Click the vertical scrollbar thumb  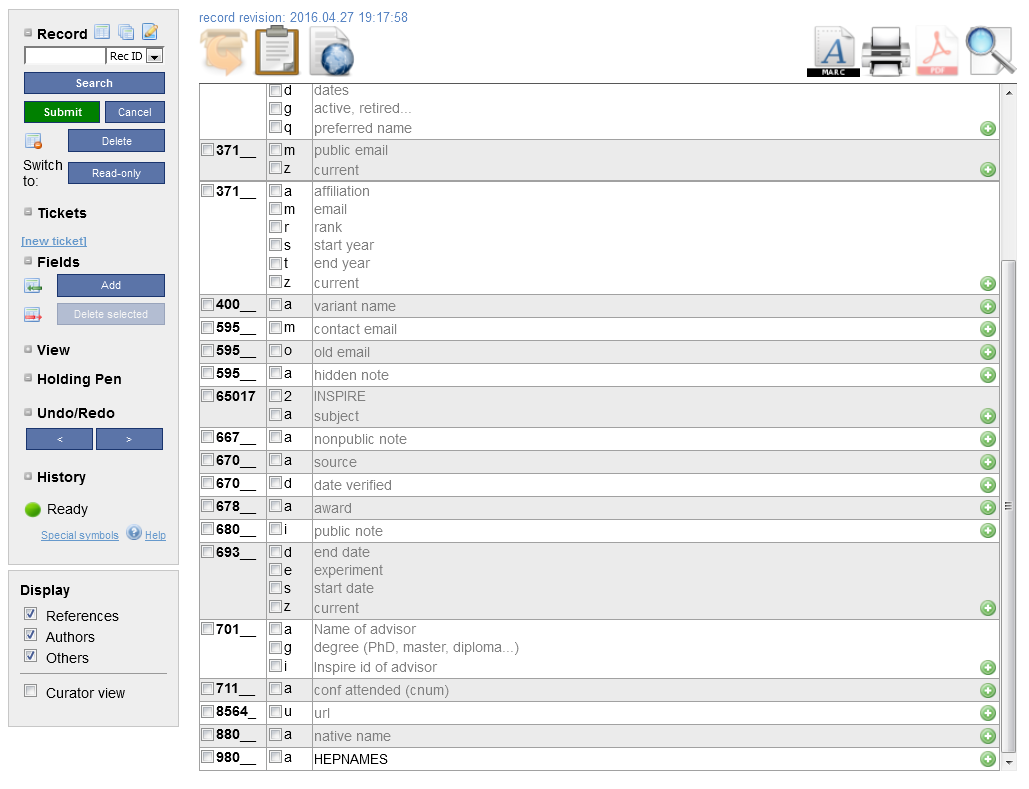[x=1009, y=506]
